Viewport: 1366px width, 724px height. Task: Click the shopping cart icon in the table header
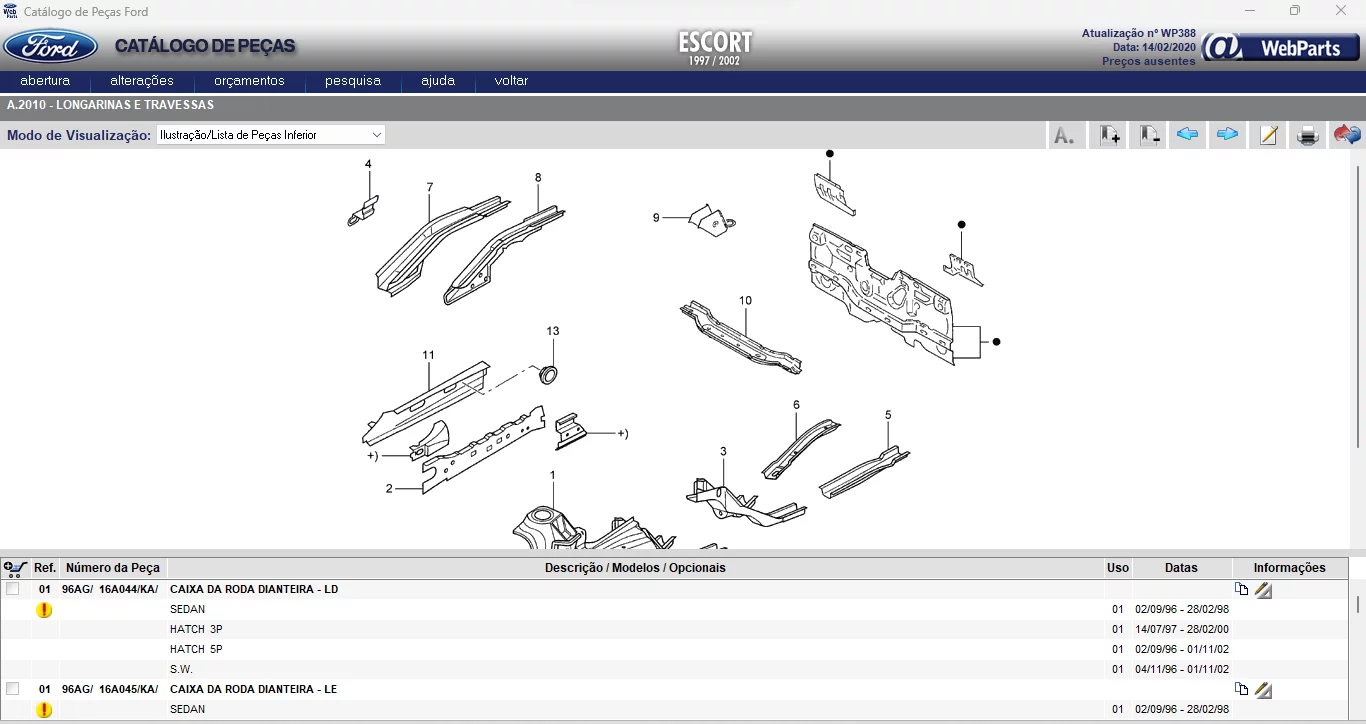[15, 567]
